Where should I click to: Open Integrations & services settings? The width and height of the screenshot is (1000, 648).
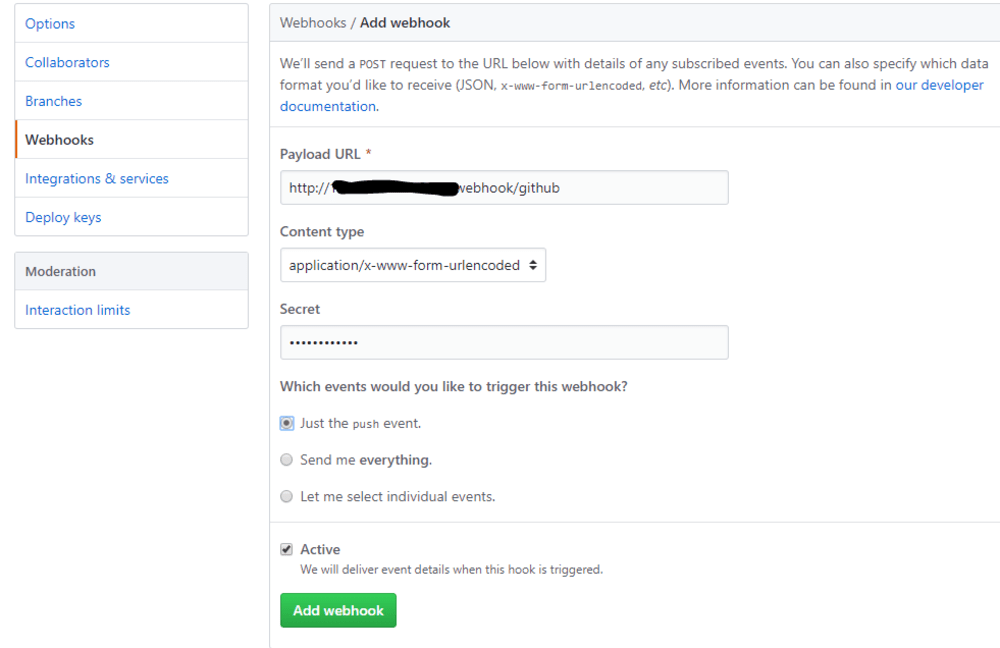96,179
